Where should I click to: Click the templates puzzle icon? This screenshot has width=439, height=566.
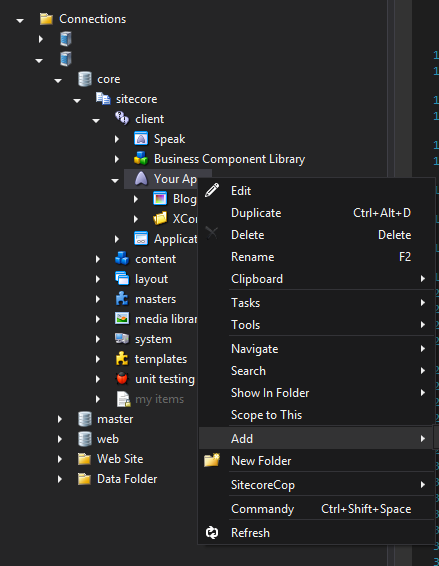[122, 358]
